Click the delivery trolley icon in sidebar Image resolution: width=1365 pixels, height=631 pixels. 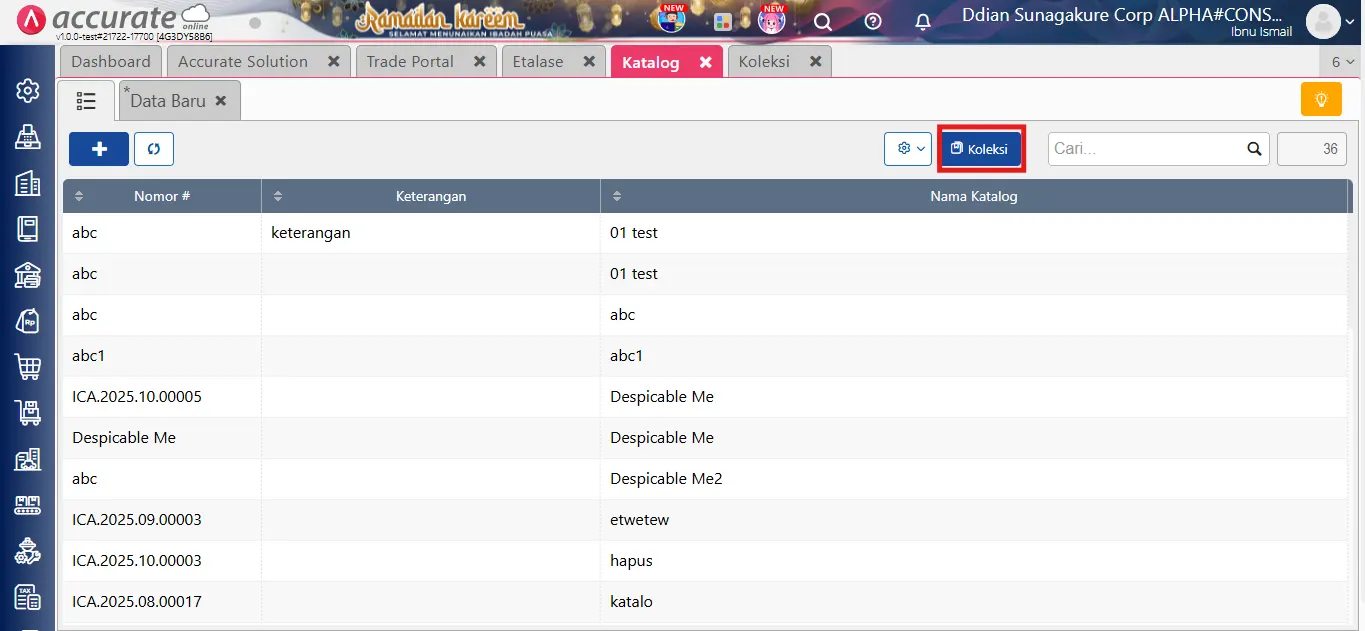[27, 412]
